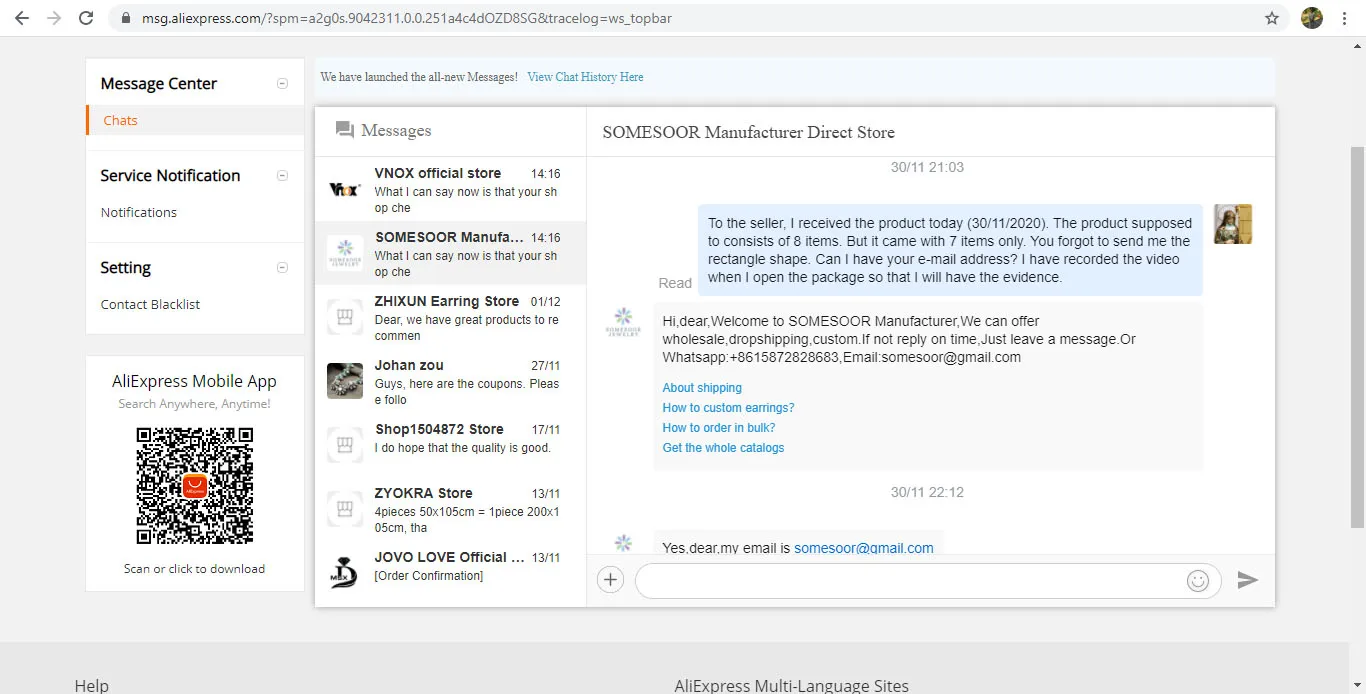Send message with paper plane icon
The height and width of the screenshot is (694, 1366).
pyautogui.click(x=1247, y=580)
